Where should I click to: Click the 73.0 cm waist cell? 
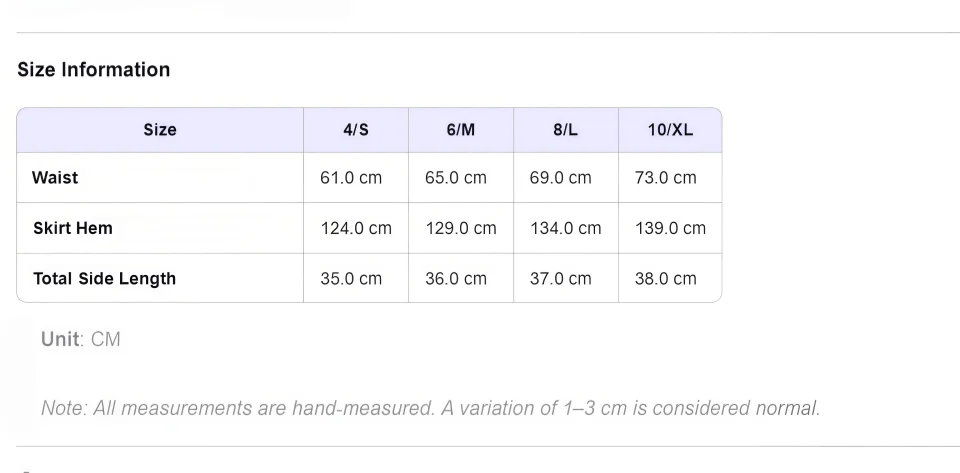[x=670, y=178]
